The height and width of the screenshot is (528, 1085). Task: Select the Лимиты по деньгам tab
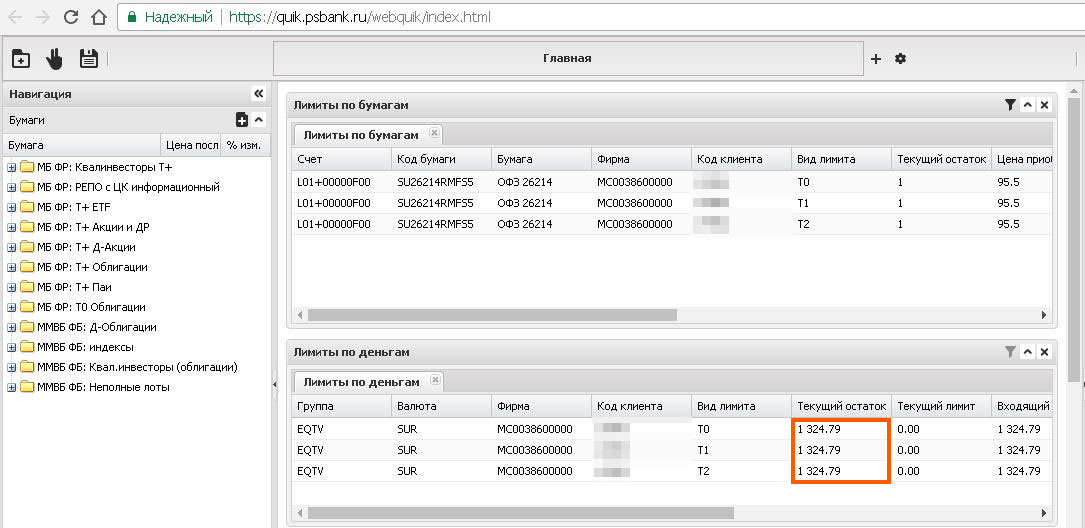pyautogui.click(x=361, y=381)
